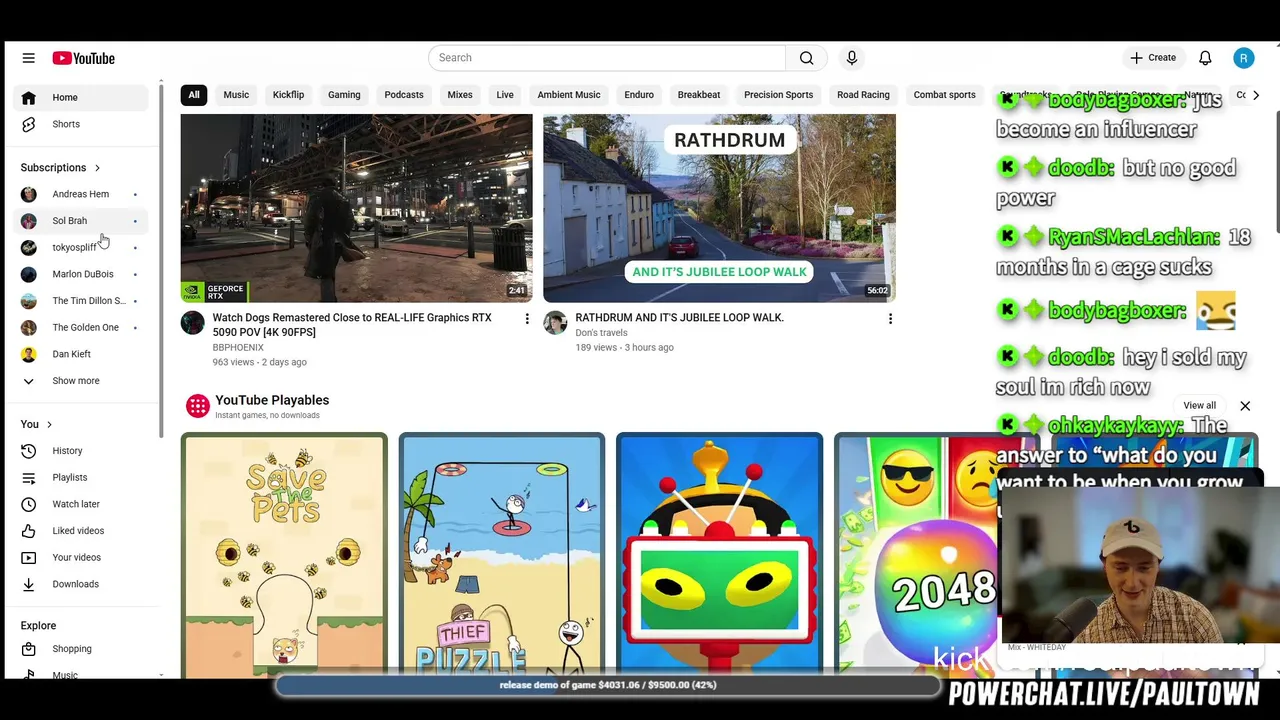Click the BBPHOENIX channel name
1280x720 pixels.
coord(238,348)
